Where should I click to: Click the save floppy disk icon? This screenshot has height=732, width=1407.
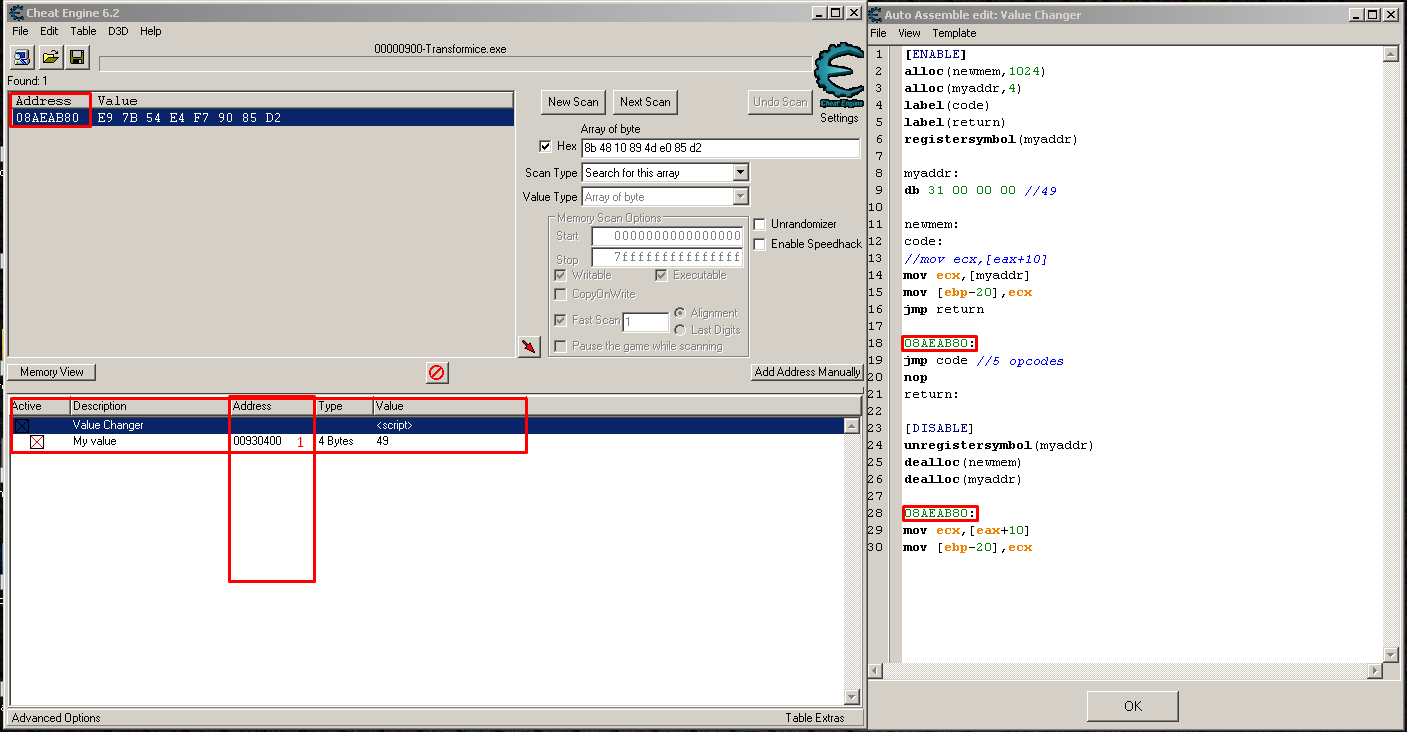click(77, 58)
